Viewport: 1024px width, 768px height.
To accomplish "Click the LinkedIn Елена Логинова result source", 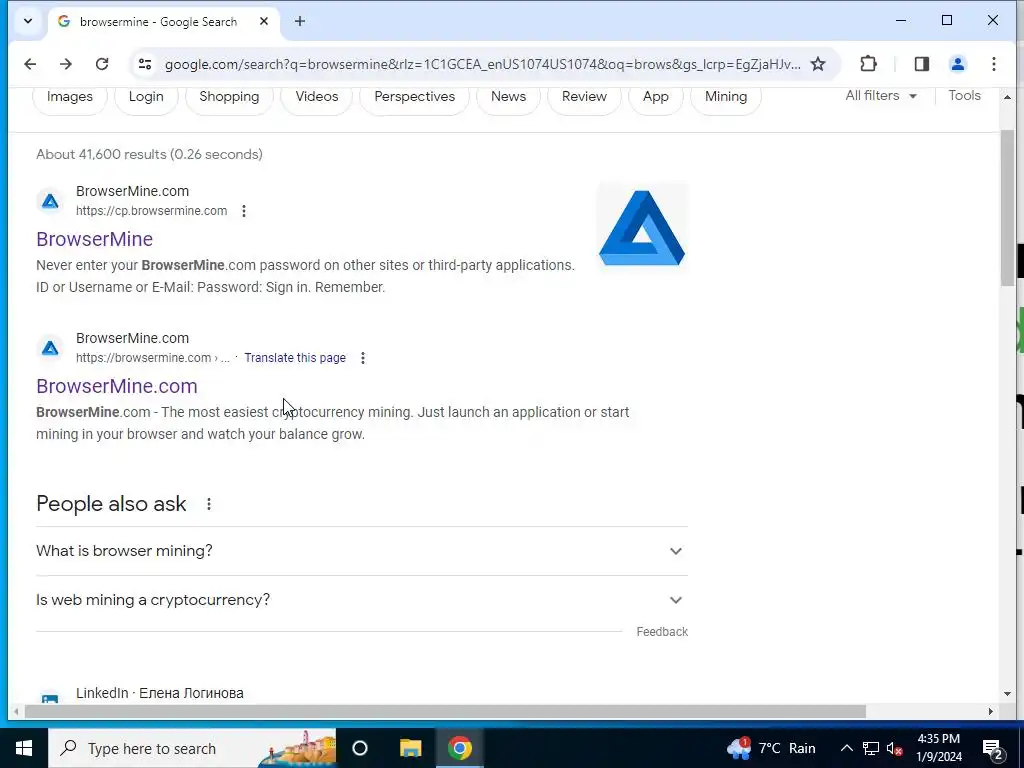I will click(x=159, y=693).
